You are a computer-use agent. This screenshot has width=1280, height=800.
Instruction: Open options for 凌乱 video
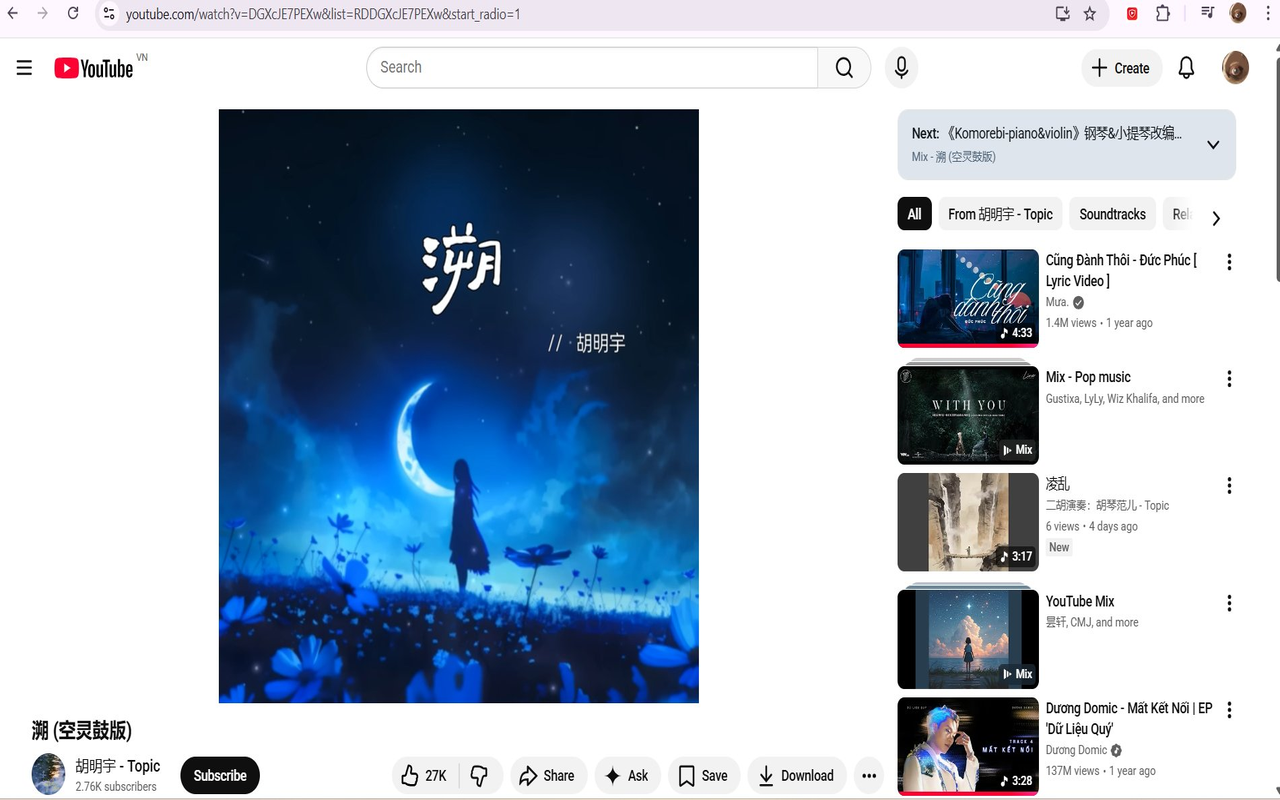(x=1229, y=486)
